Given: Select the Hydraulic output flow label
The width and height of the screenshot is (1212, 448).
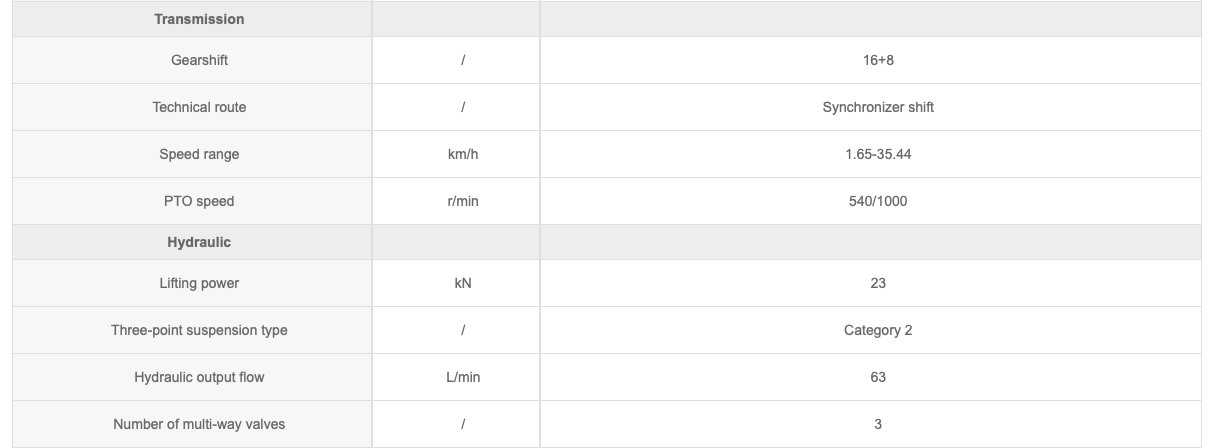Looking at the screenshot, I should (x=199, y=377).
